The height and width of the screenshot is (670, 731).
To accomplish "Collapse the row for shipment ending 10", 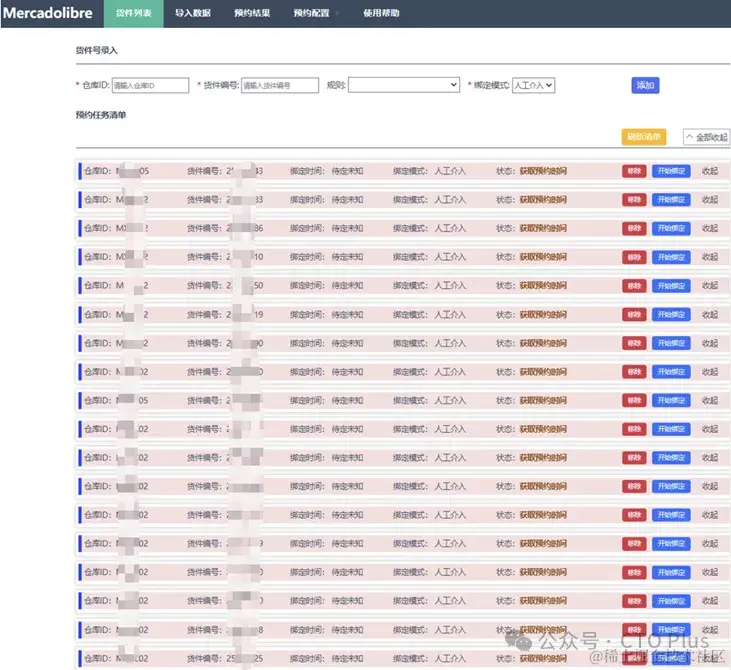I will point(710,257).
